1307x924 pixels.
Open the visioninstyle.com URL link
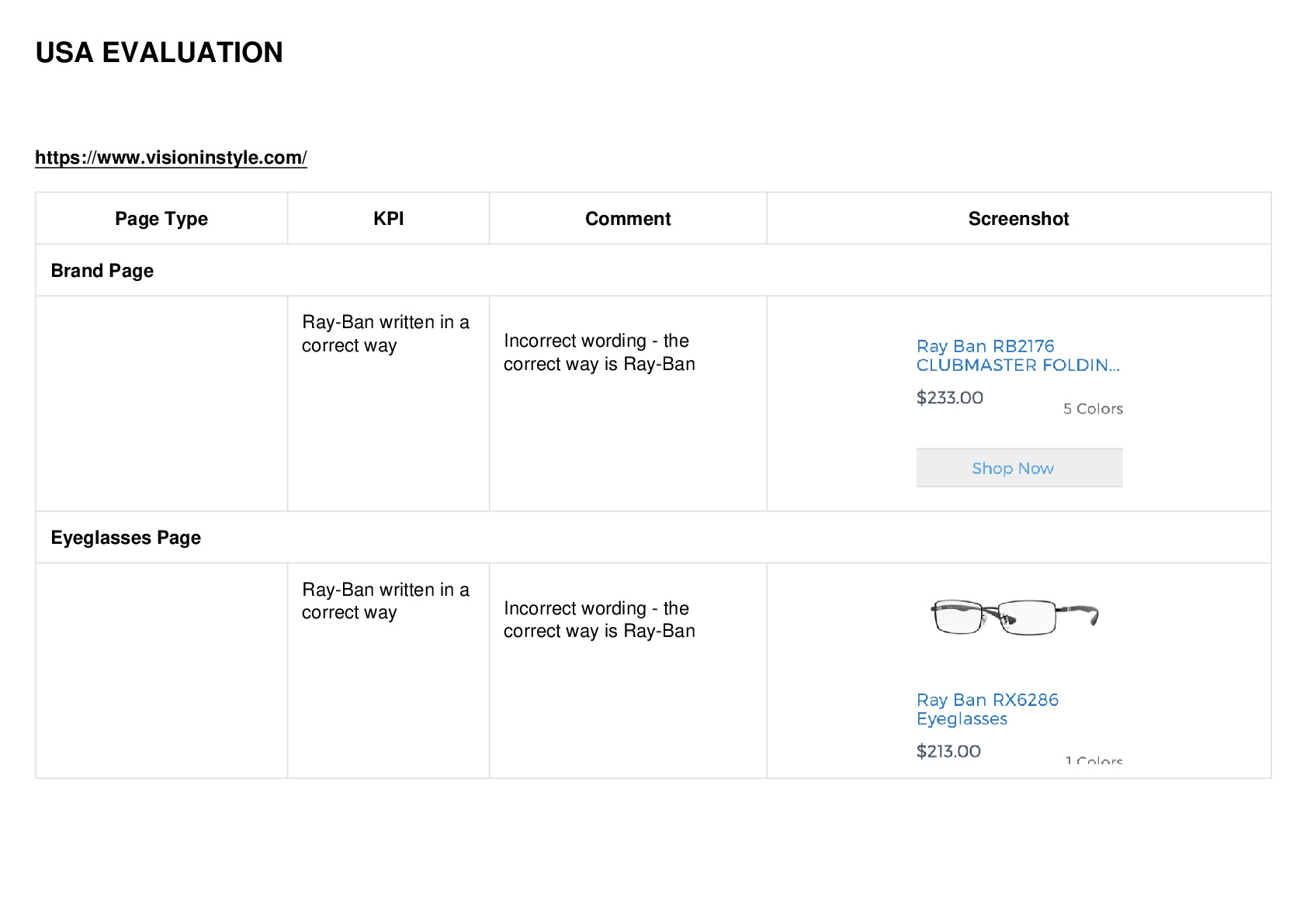171,157
